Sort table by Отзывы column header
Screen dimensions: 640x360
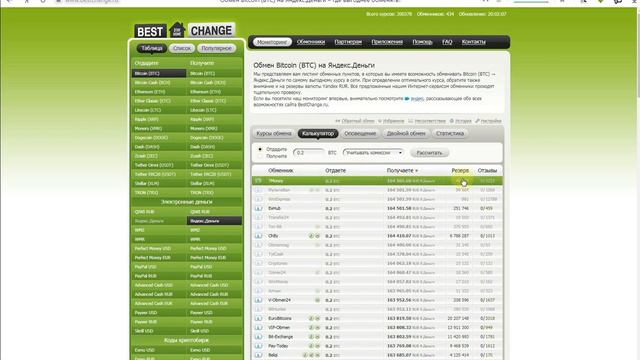(487, 170)
